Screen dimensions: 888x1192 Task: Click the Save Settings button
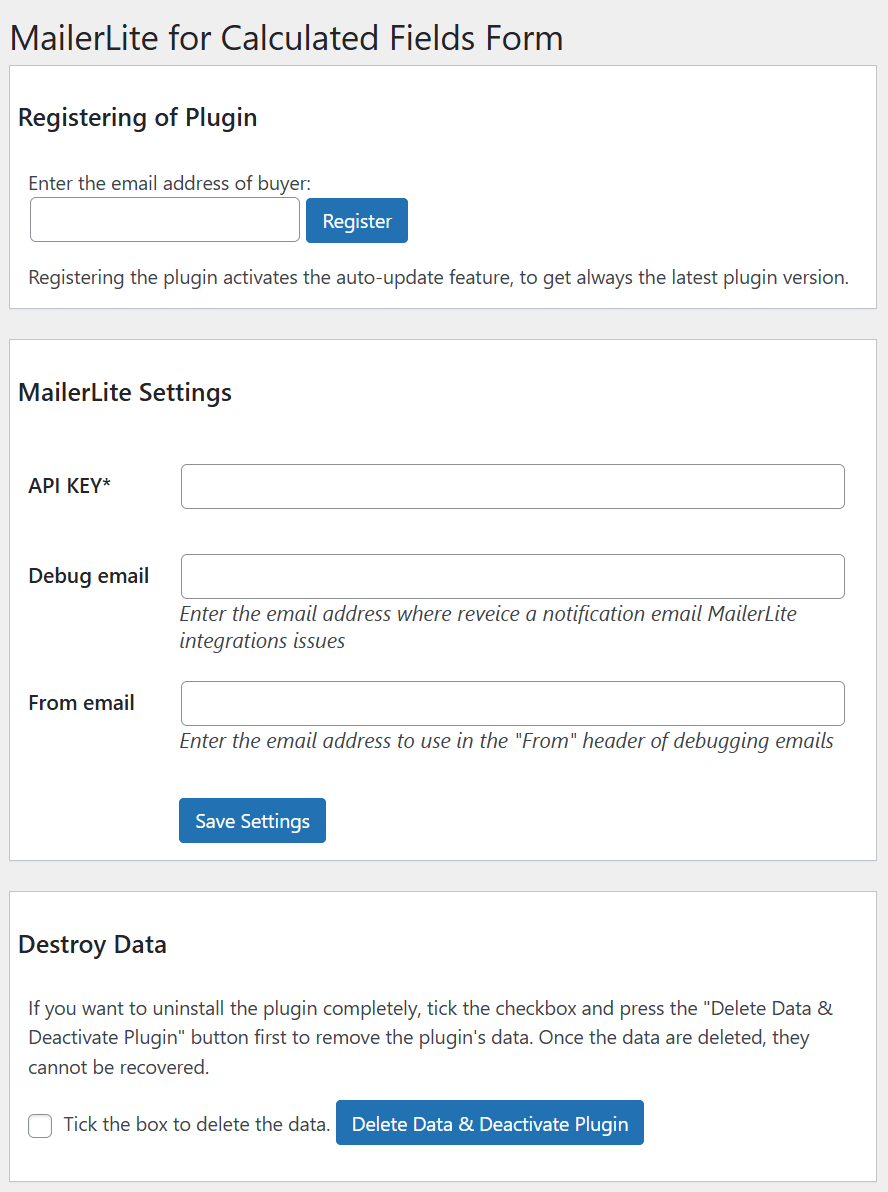coord(252,821)
